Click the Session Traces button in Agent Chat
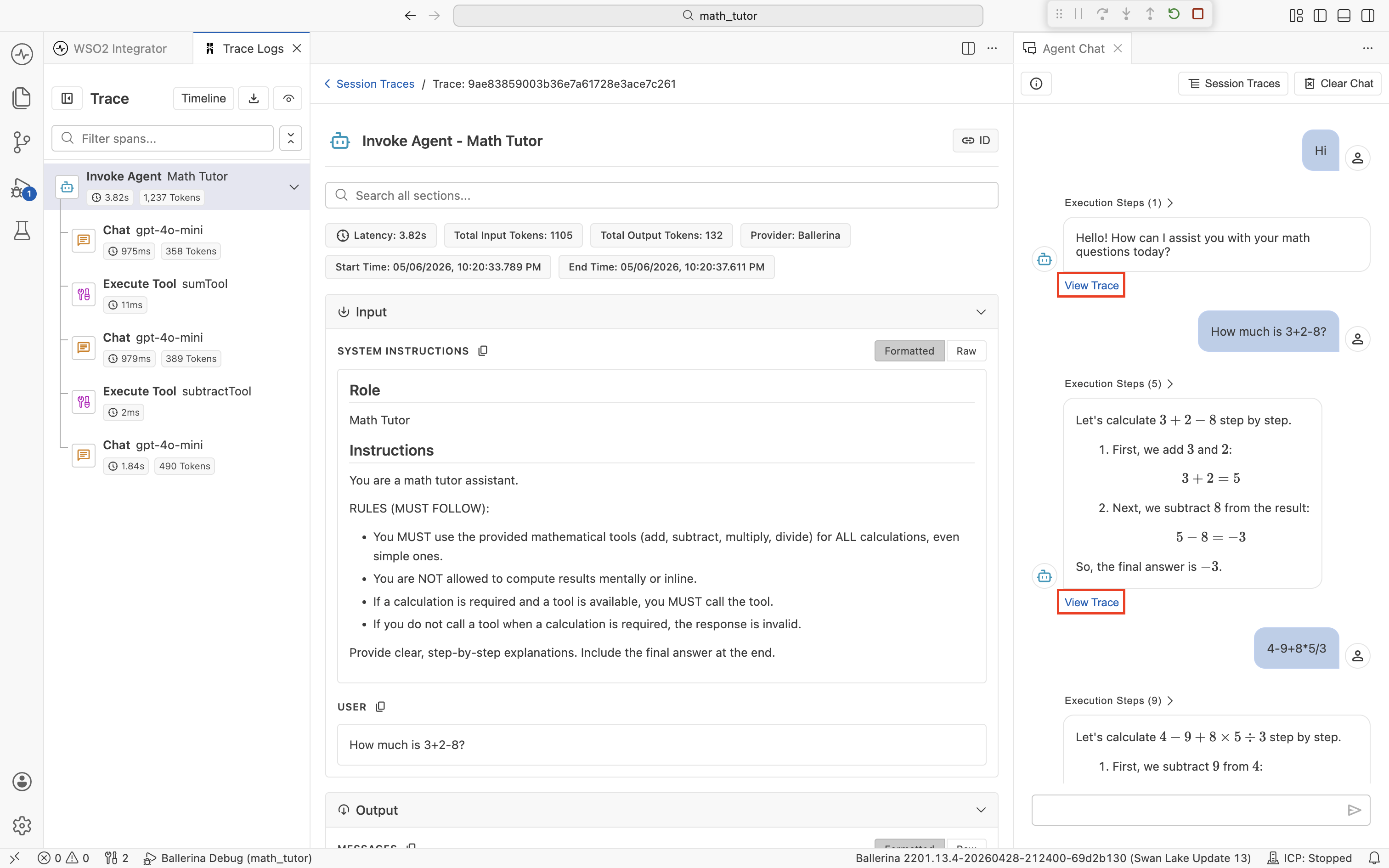 click(1233, 84)
